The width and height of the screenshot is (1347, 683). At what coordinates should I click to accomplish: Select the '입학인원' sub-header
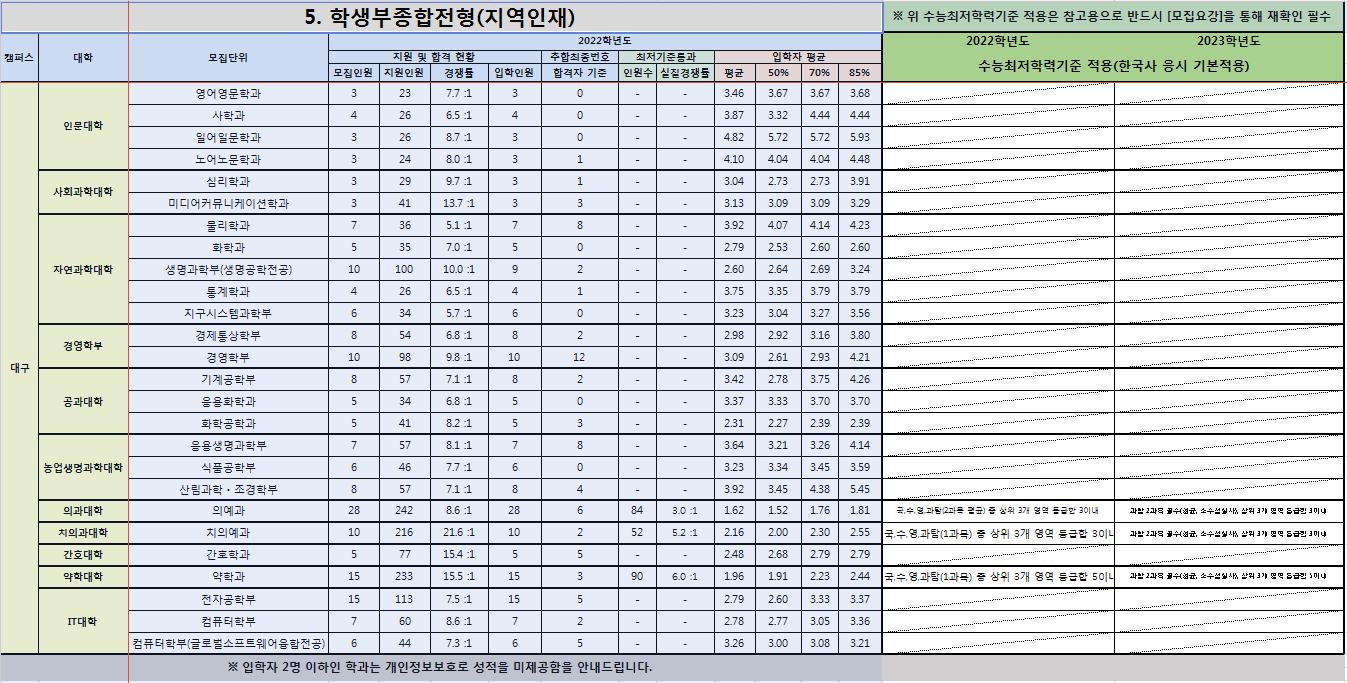point(514,73)
